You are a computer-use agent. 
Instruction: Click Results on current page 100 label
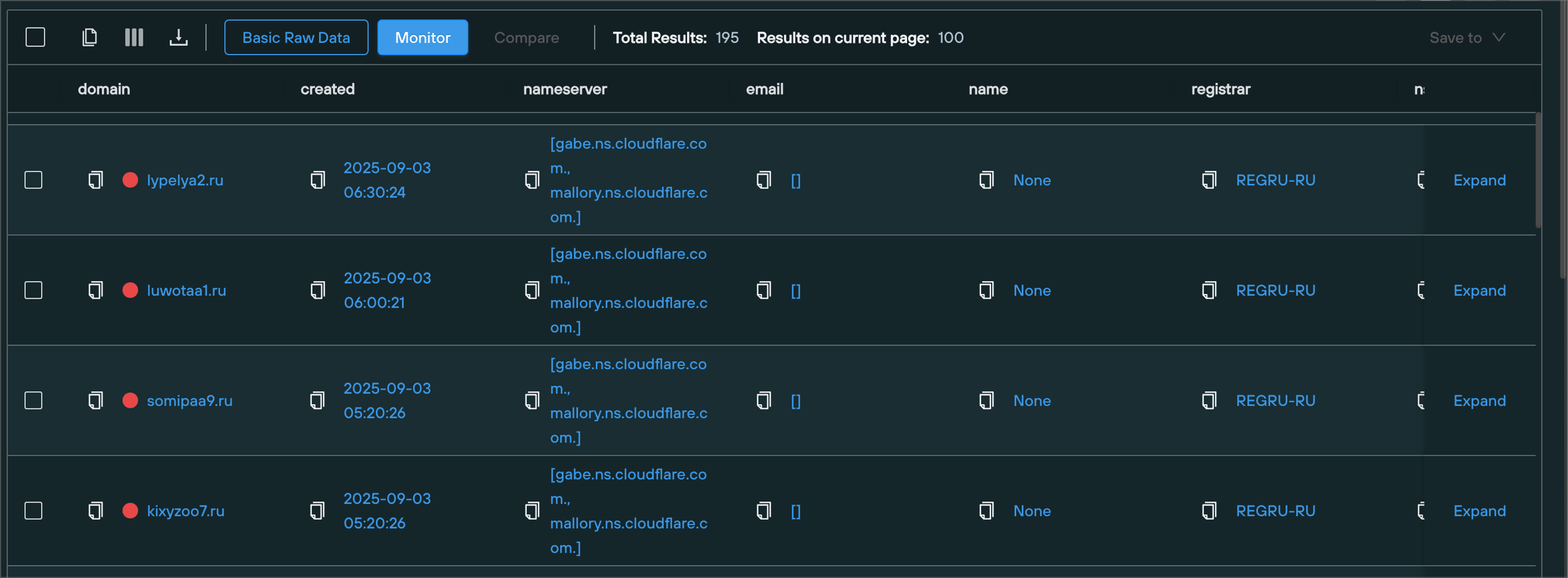click(x=860, y=37)
